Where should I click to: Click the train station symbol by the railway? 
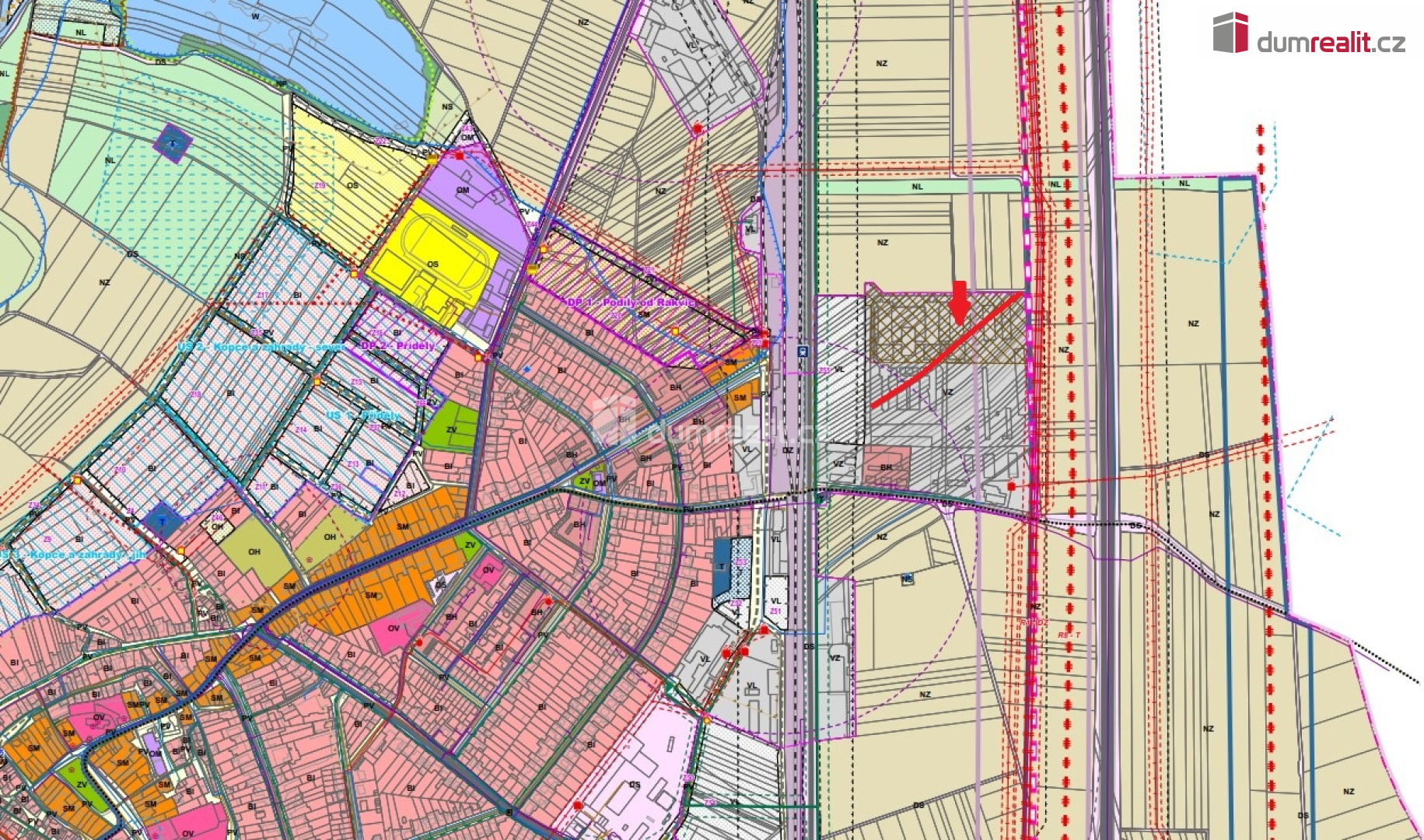[802, 352]
